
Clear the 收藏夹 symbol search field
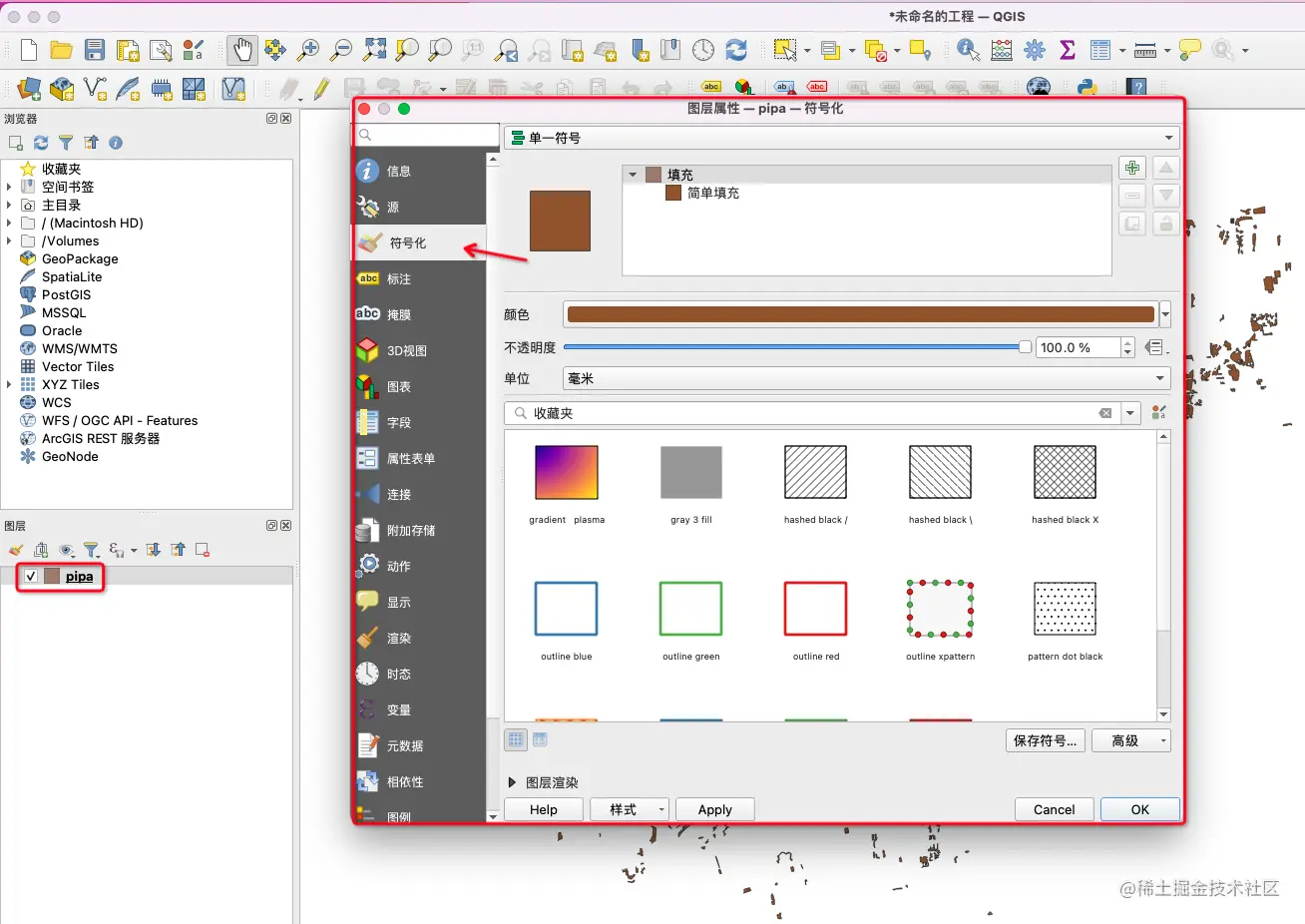click(1105, 413)
